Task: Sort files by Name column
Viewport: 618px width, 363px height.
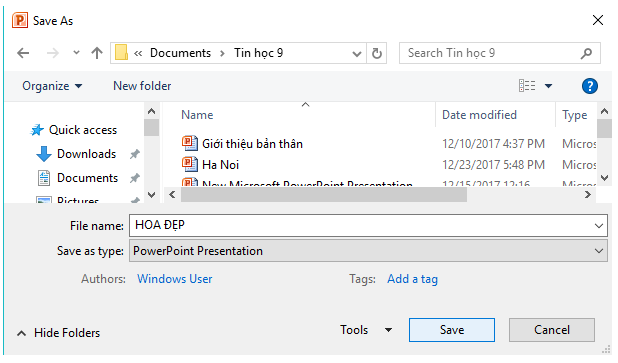Action: click(x=197, y=115)
